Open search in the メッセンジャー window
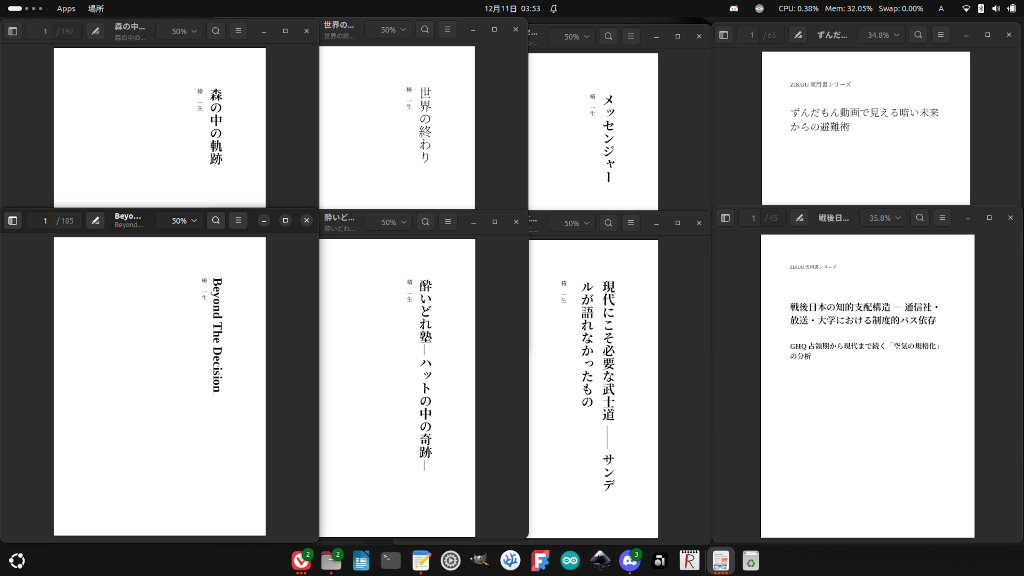The image size is (1024, 576). coord(608,36)
